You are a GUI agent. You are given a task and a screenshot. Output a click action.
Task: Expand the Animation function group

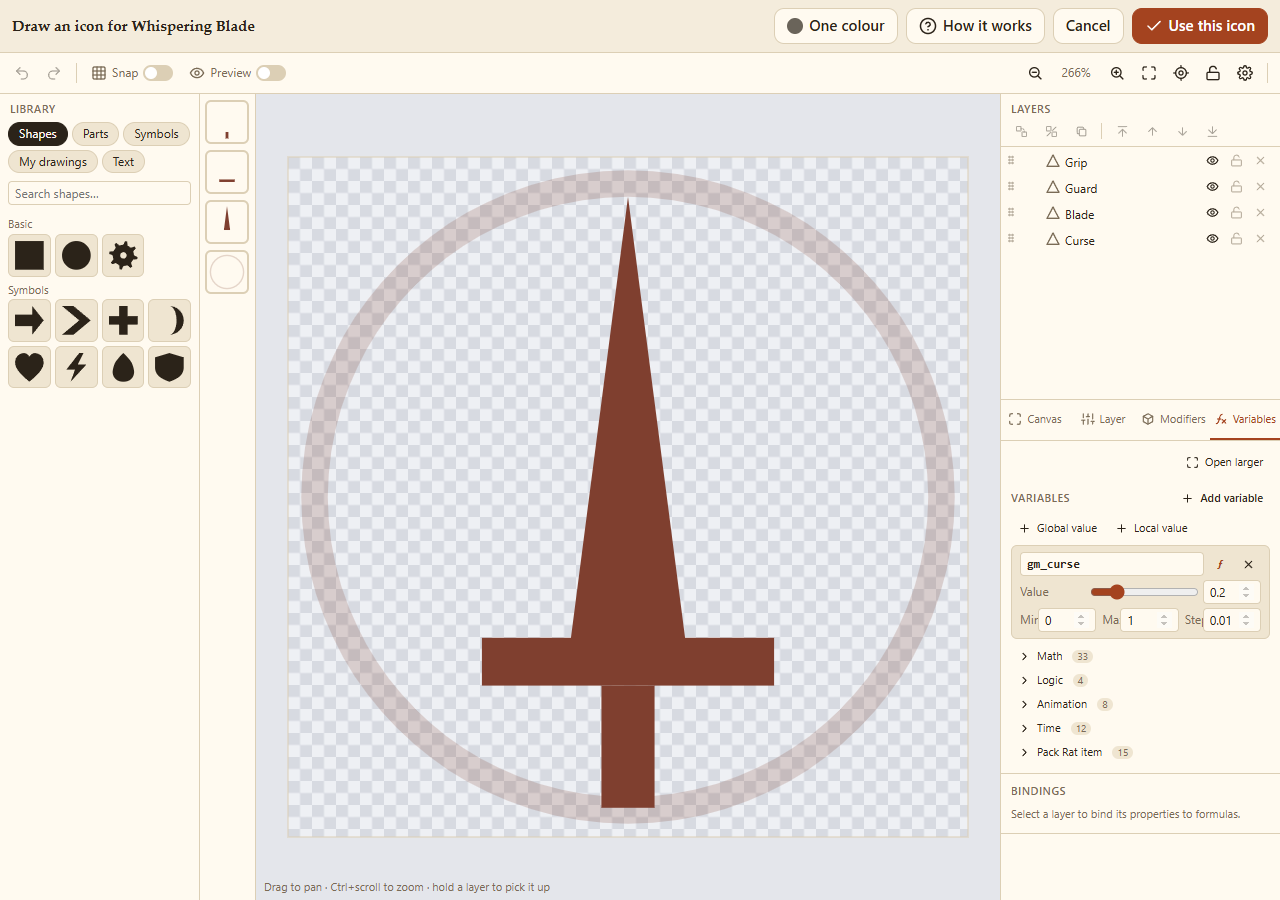pyautogui.click(x=1066, y=704)
